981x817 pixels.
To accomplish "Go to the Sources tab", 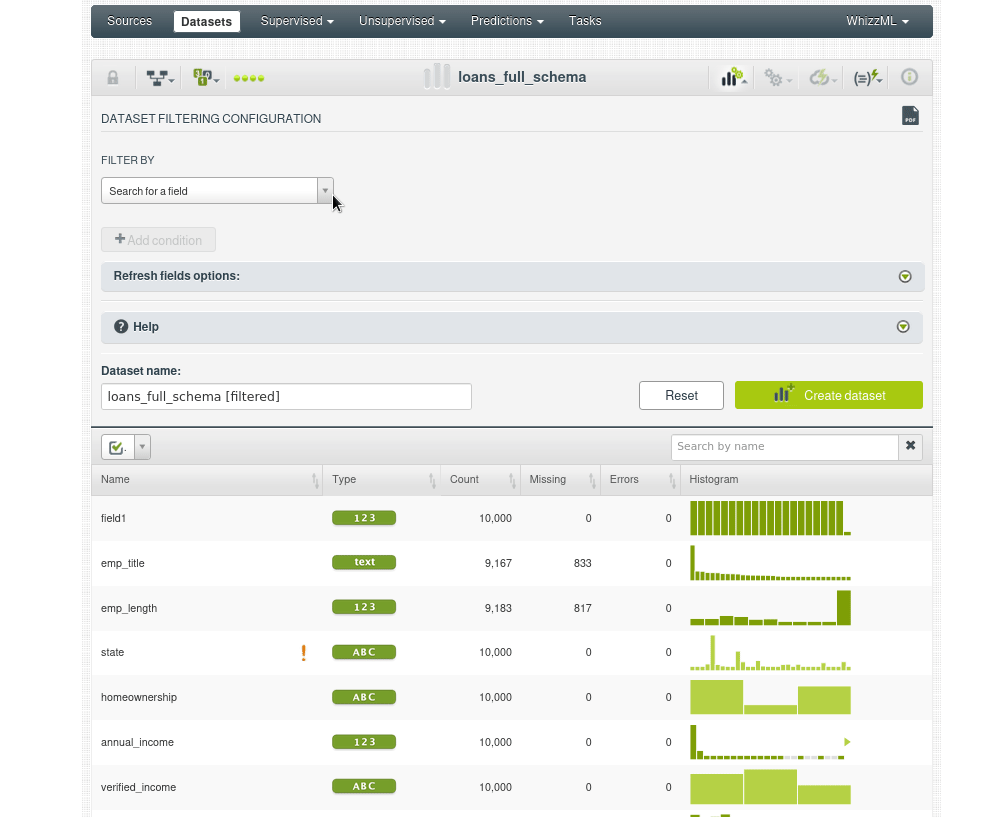I will coord(130,21).
